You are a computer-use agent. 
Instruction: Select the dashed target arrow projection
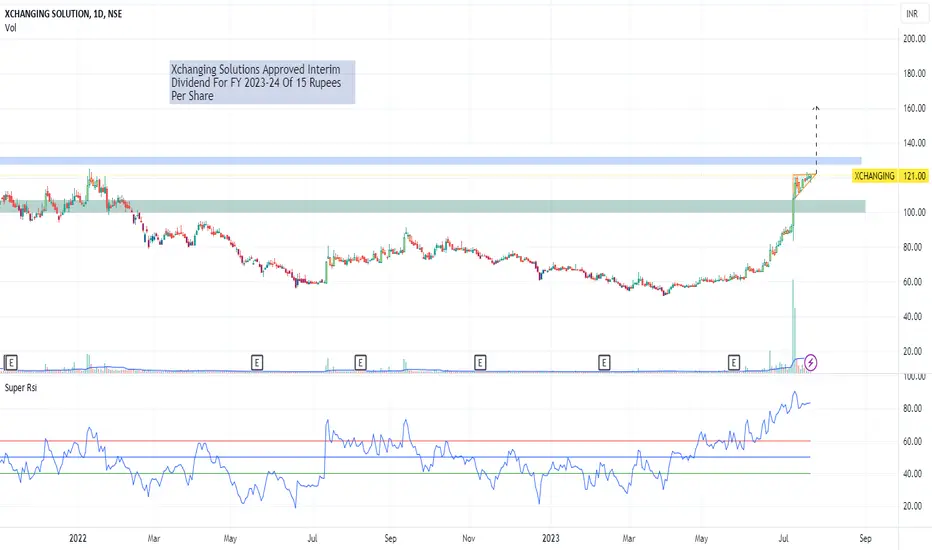[x=816, y=140]
